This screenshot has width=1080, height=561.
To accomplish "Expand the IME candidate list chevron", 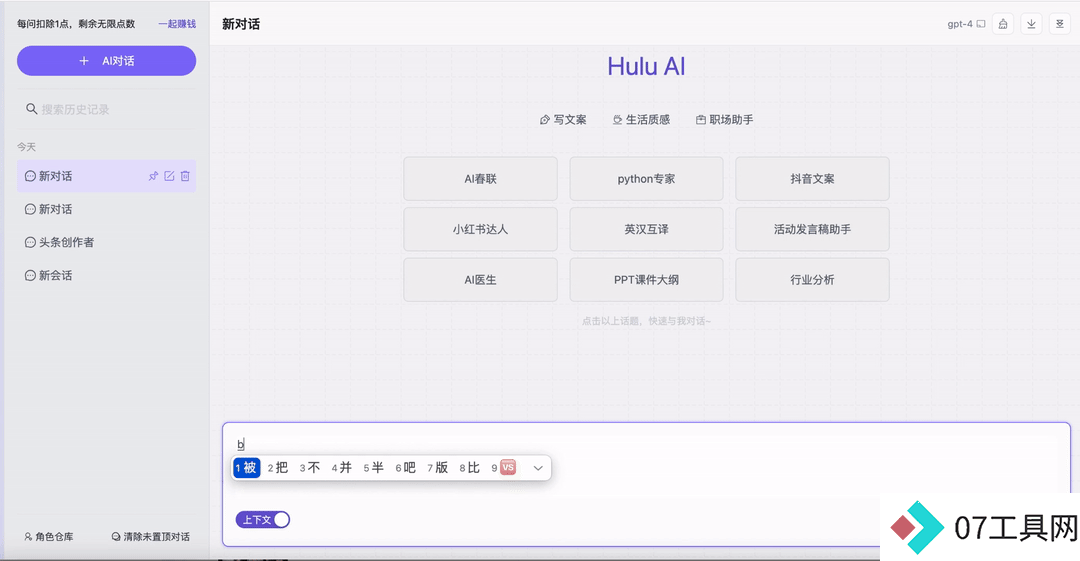I will coord(538,468).
